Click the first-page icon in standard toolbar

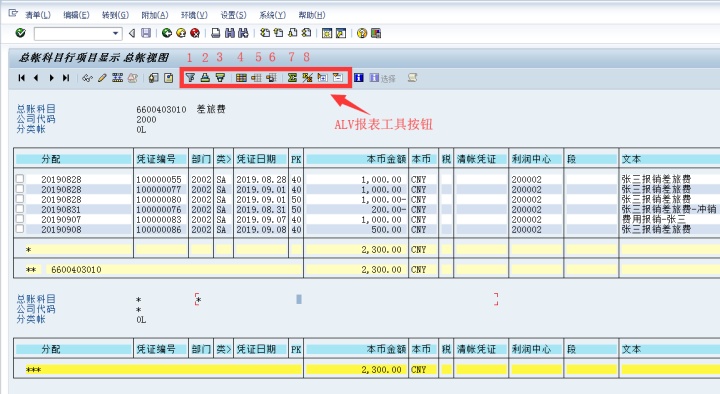click(x=265, y=33)
